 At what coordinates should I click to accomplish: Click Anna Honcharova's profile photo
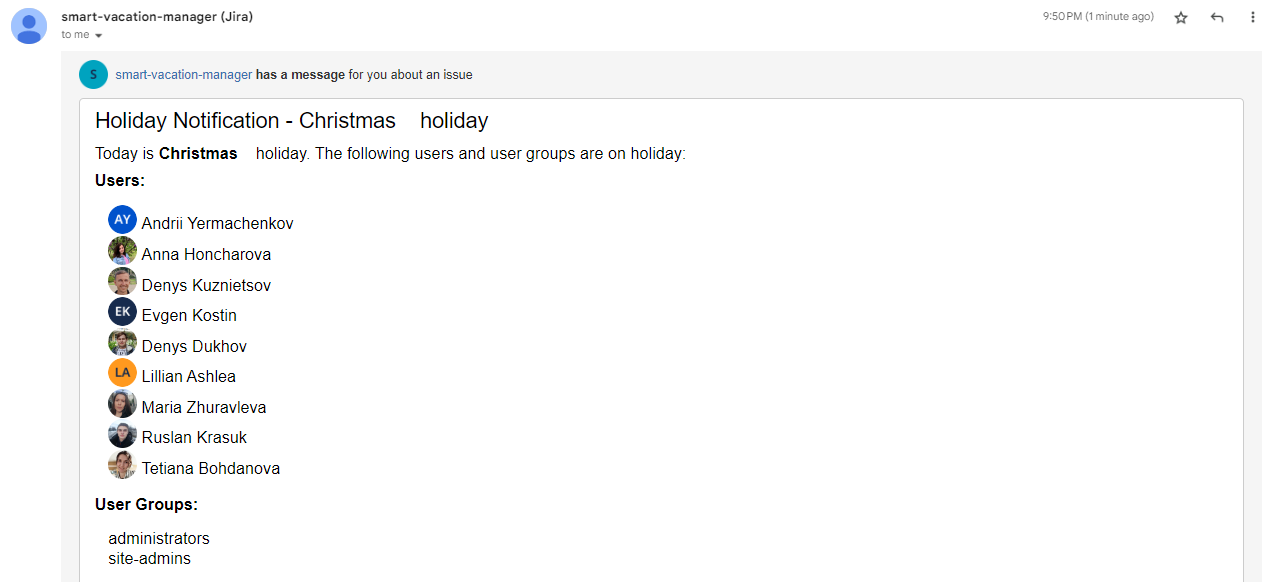[x=122, y=251]
